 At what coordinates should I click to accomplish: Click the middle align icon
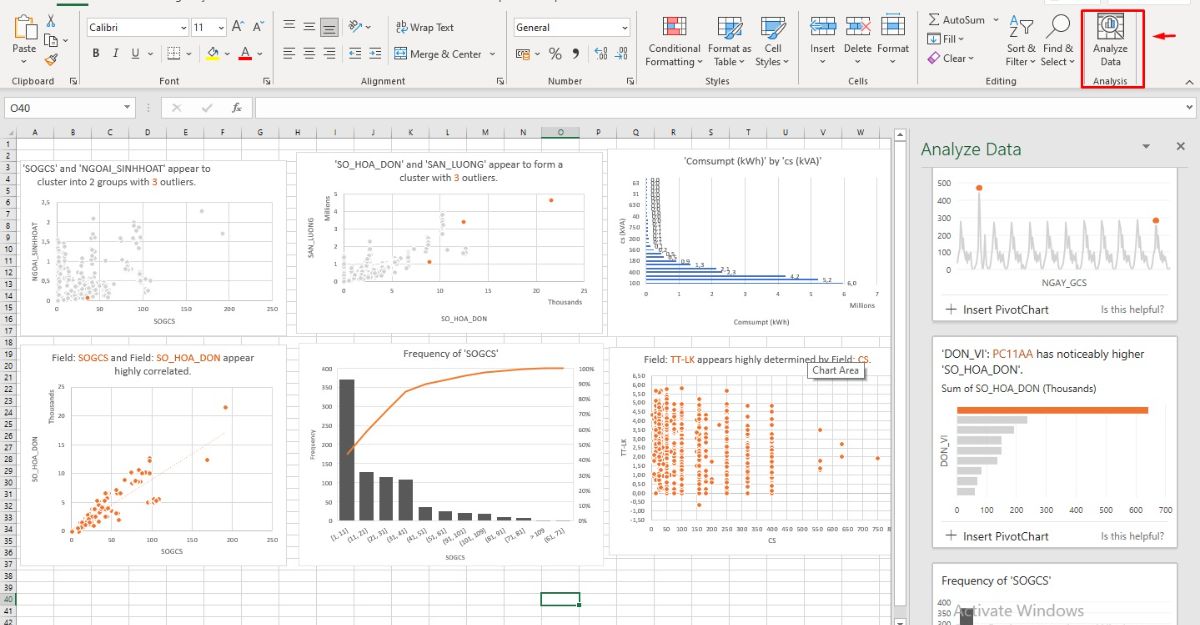pos(309,27)
